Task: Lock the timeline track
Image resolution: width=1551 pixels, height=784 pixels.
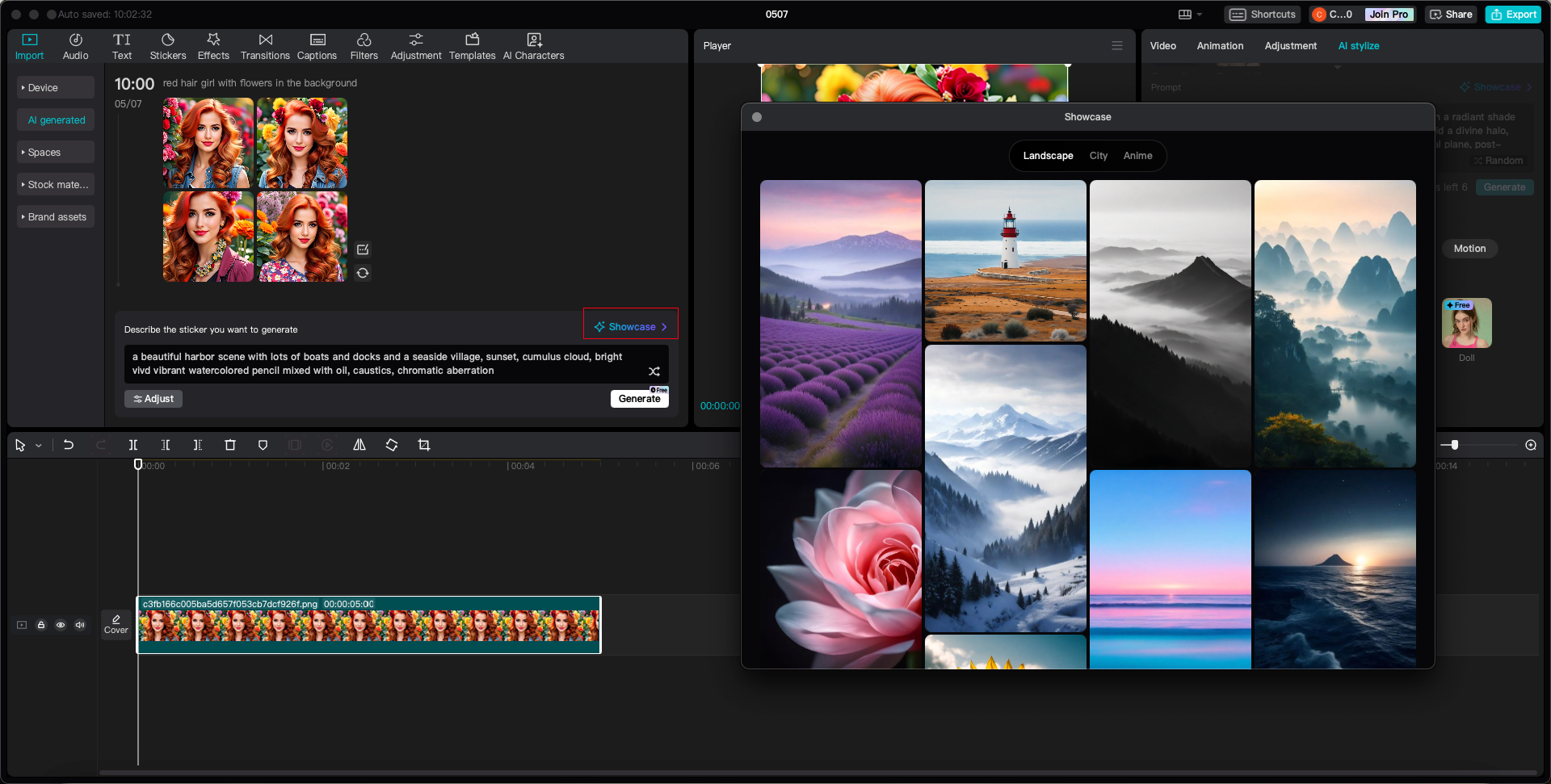Action: pyautogui.click(x=41, y=625)
